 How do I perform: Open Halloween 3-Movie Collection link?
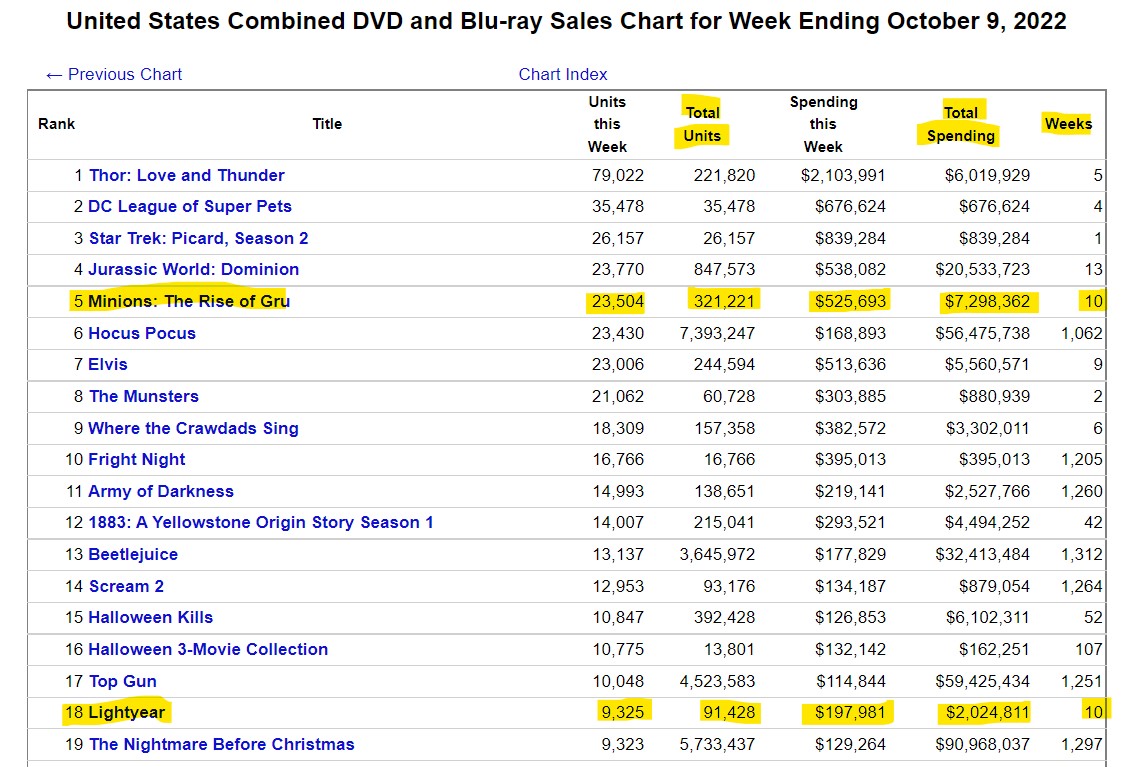(x=208, y=649)
